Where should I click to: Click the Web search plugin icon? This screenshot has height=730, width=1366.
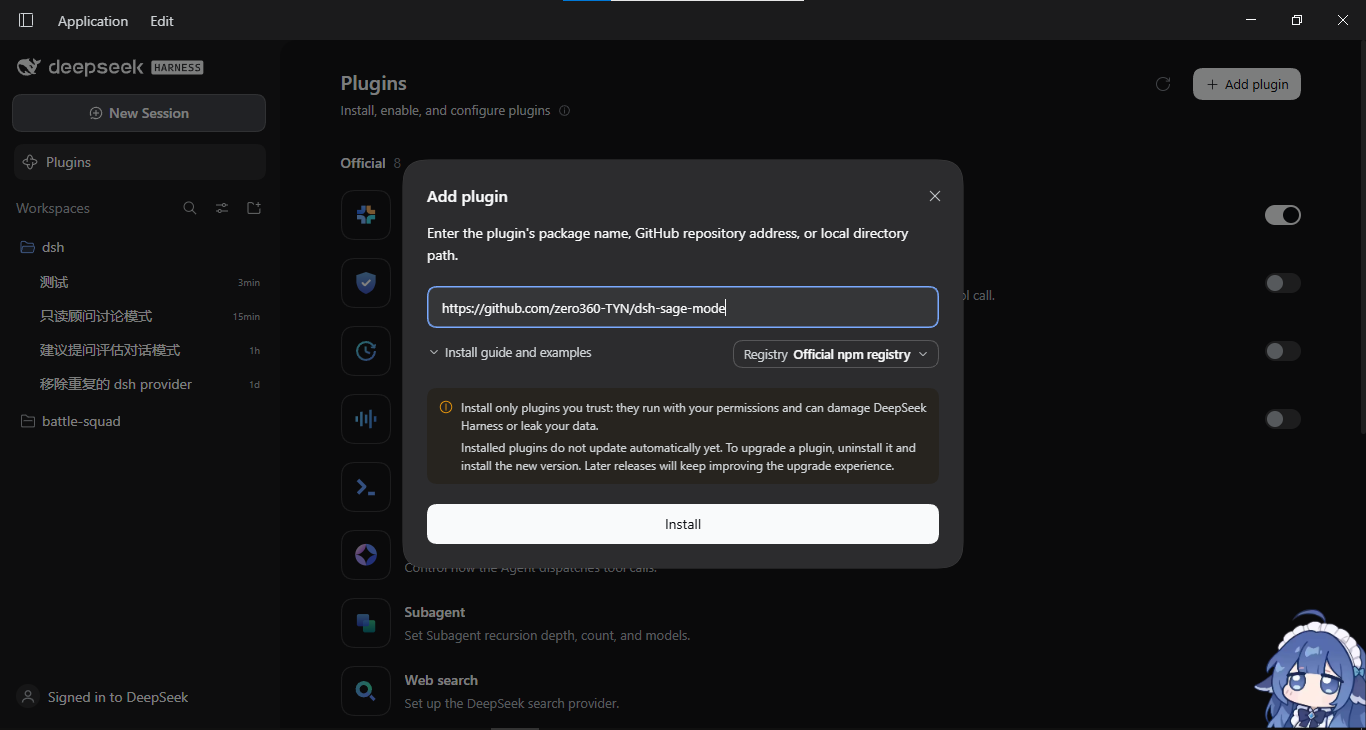[366, 691]
